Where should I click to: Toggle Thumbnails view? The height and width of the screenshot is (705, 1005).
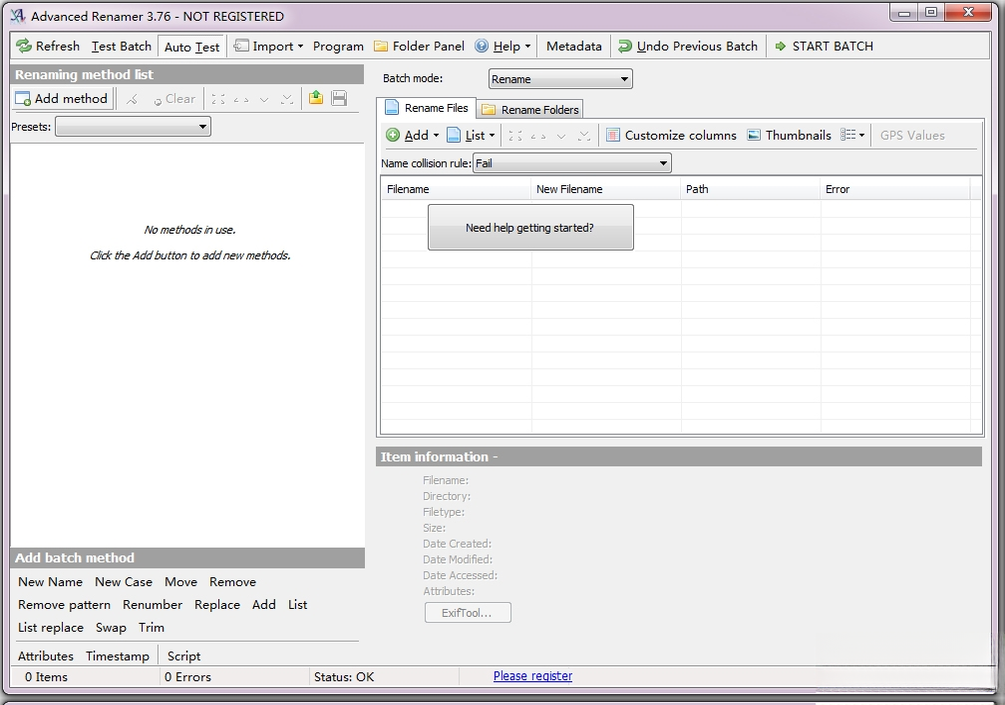click(789, 135)
